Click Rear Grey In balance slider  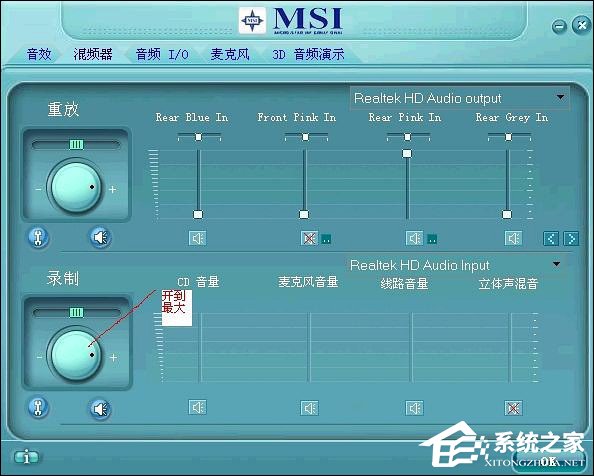509,137
